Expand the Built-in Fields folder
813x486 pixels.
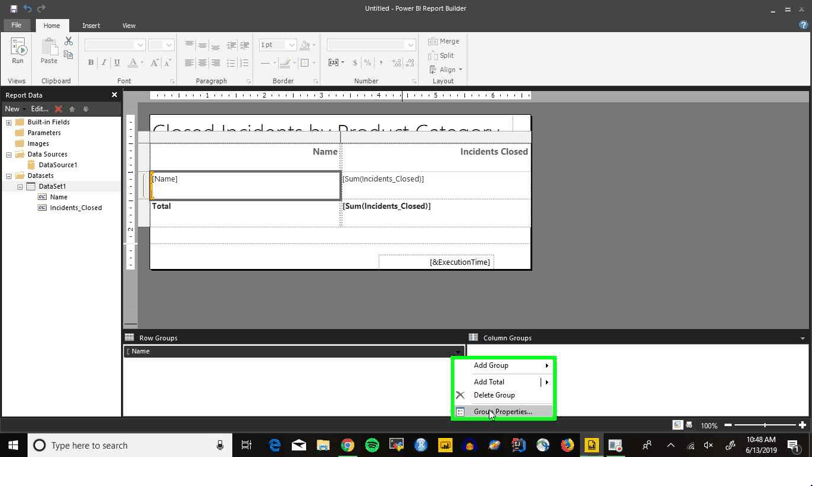[9, 122]
